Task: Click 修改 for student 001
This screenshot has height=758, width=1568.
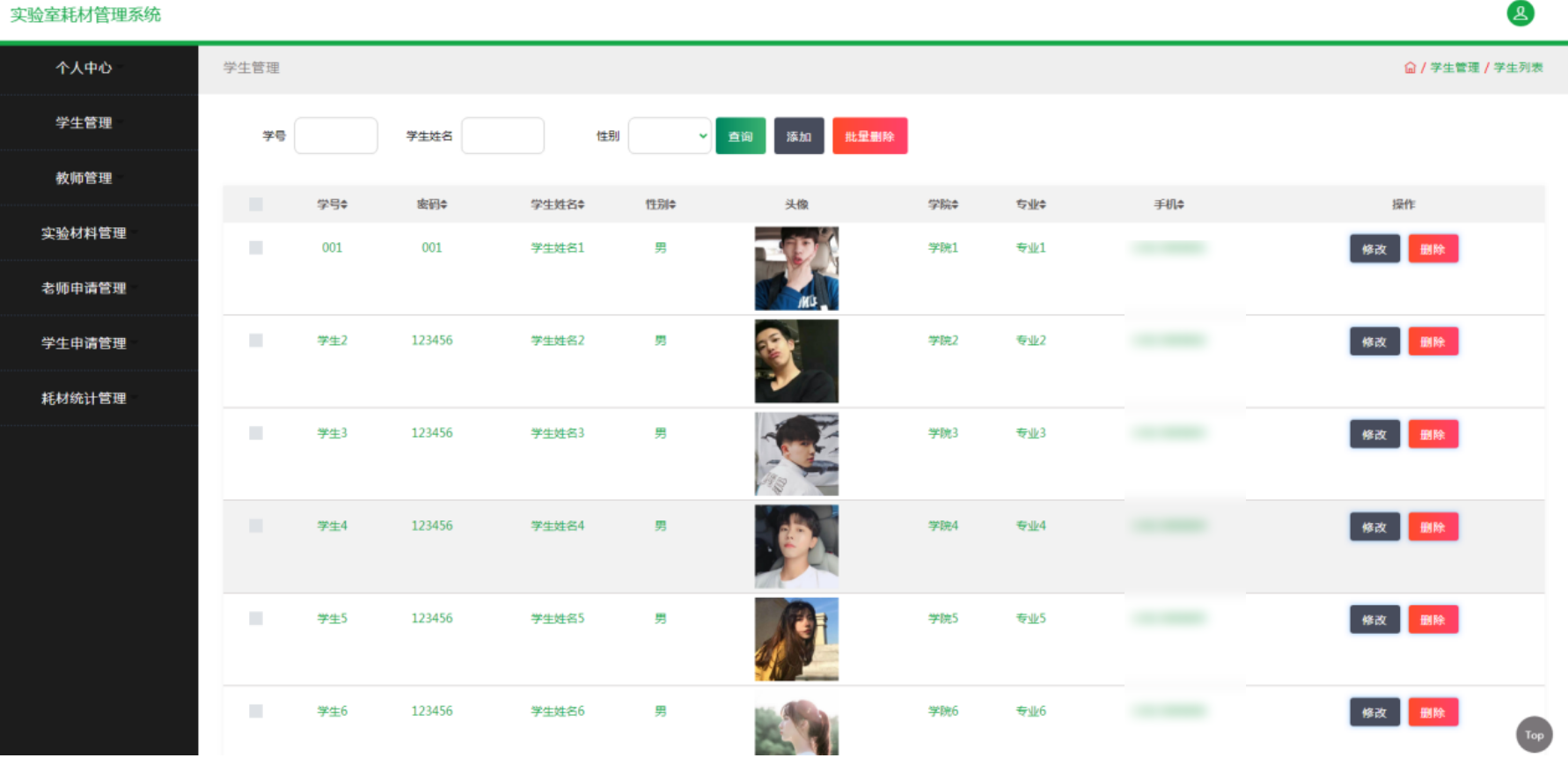Action: pyautogui.click(x=1374, y=249)
